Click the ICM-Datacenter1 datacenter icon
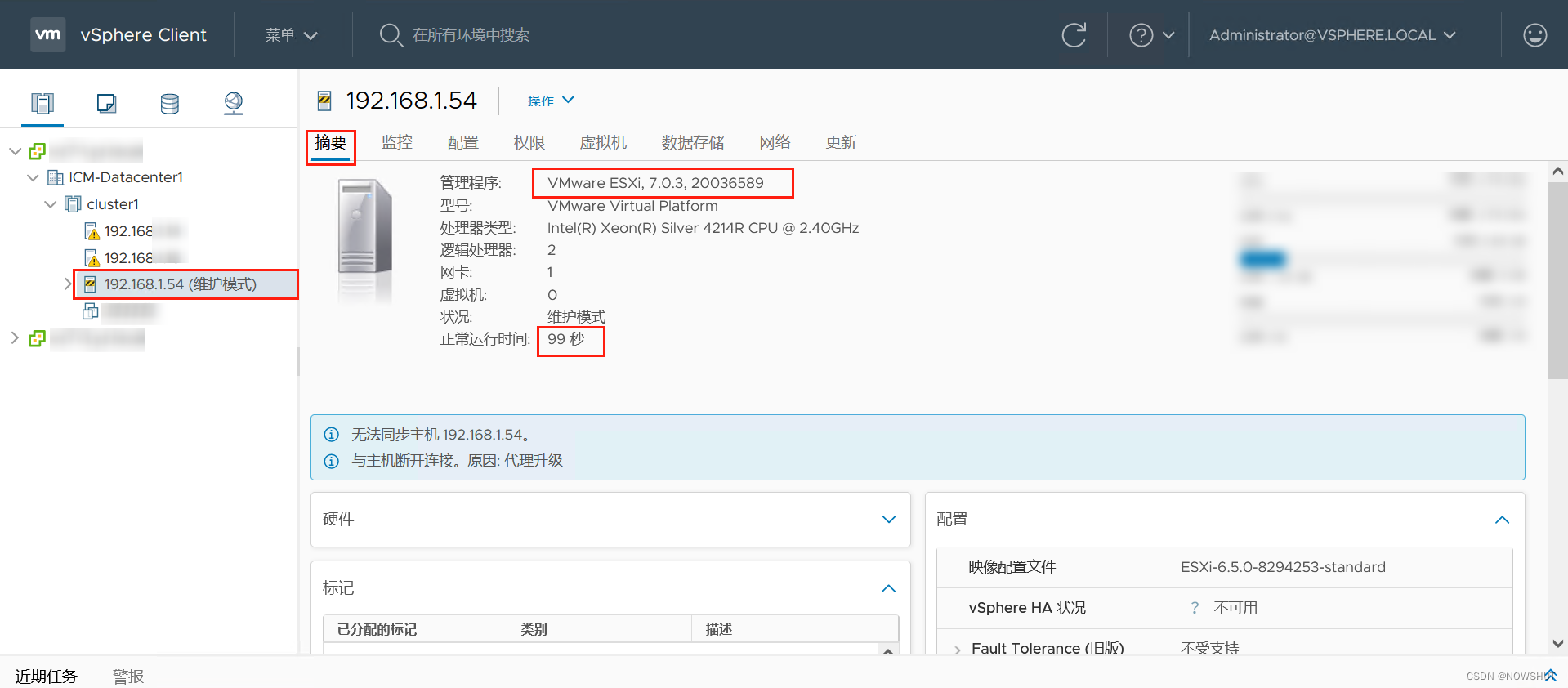 click(56, 177)
